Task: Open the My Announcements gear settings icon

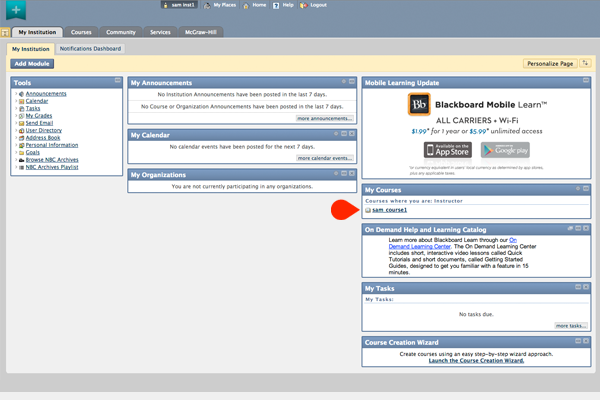Action: click(x=344, y=81)
